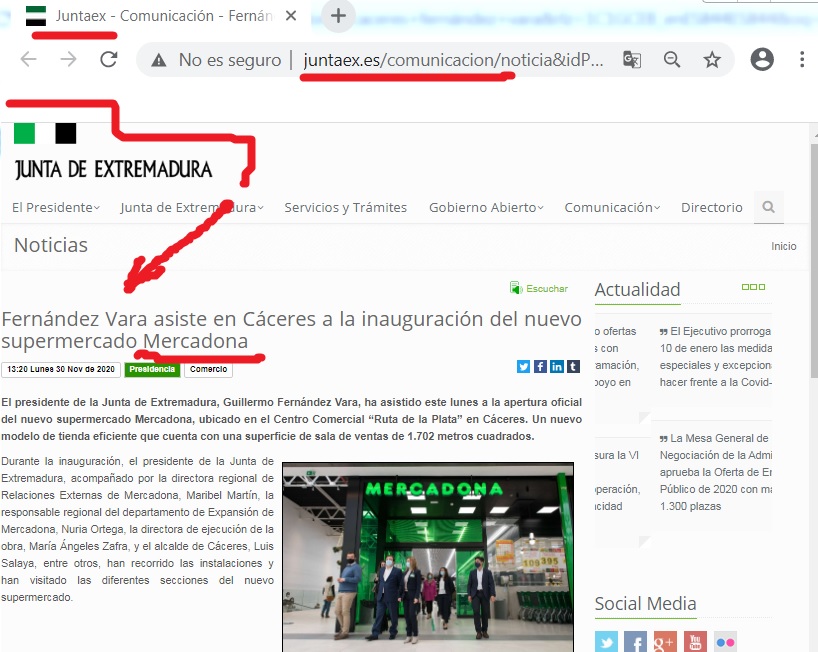
Task: Select the first Actualidad carousel square
Action: pyautogui.click(x=745, y=287)
